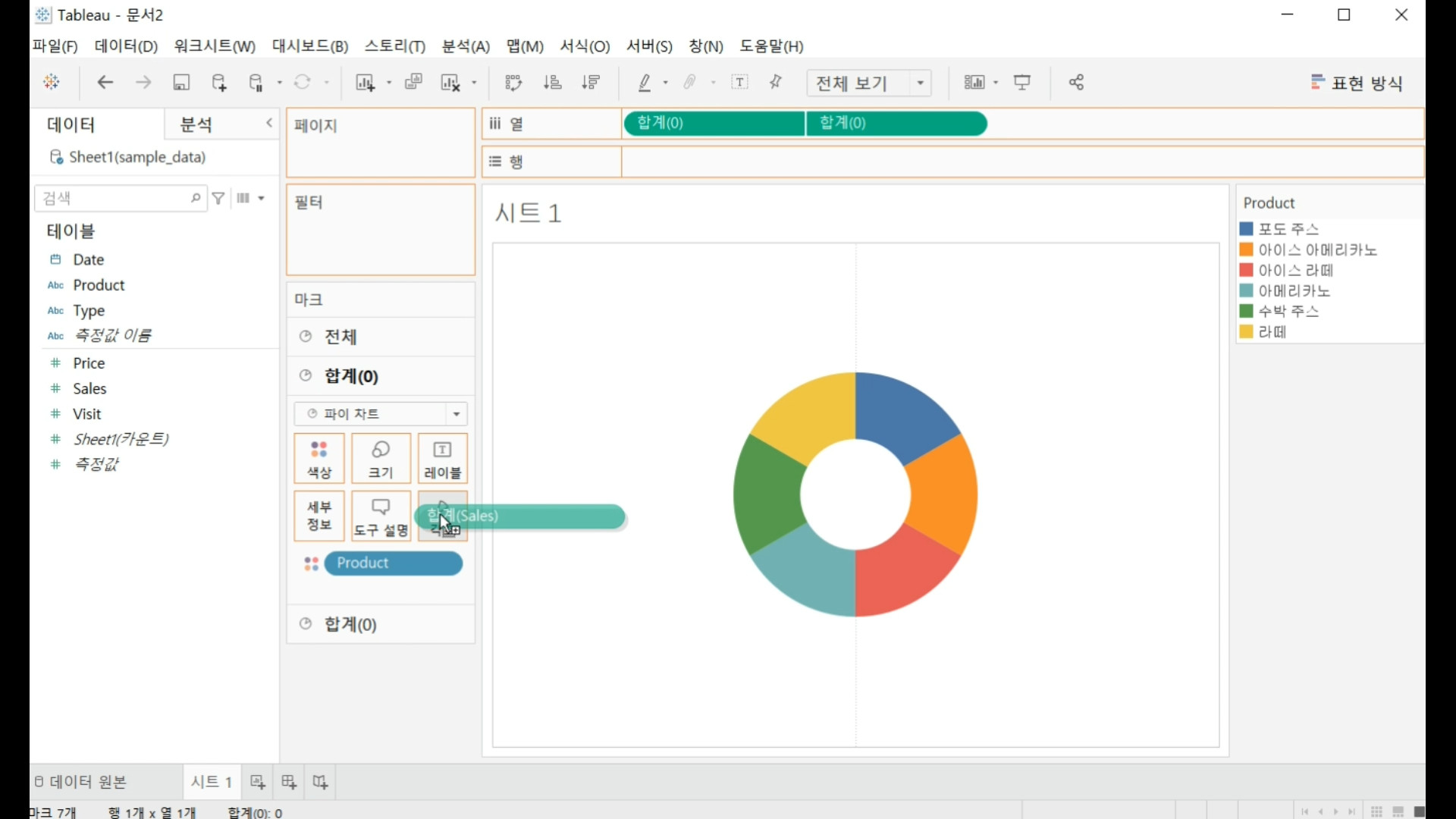The image size is (1456, 819).
Task: Open the Label (레이블) marks card
Action: click(443, 459)
